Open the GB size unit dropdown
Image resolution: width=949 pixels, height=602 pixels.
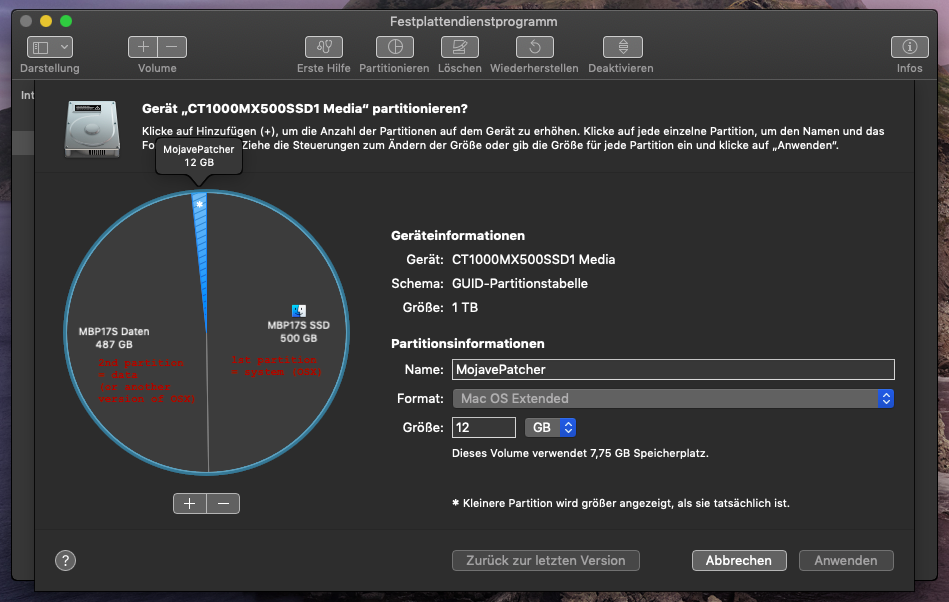pos(550,428)
